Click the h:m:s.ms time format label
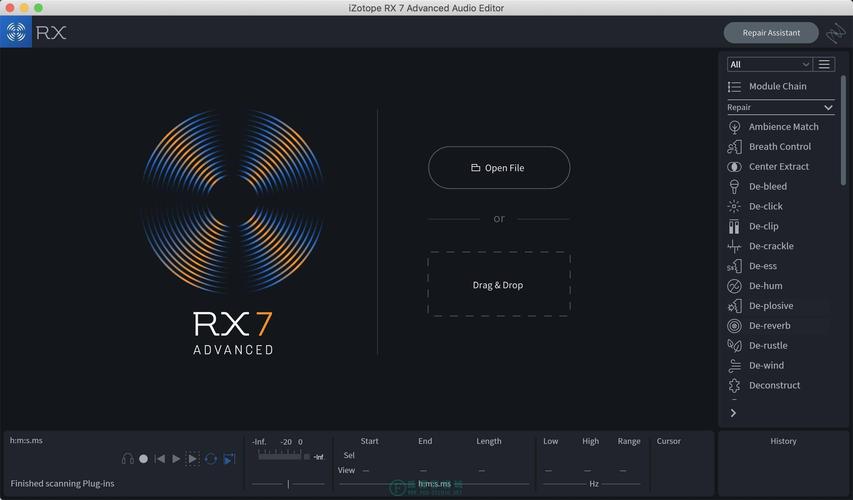853x500 pixels. (x=26, y=440)
